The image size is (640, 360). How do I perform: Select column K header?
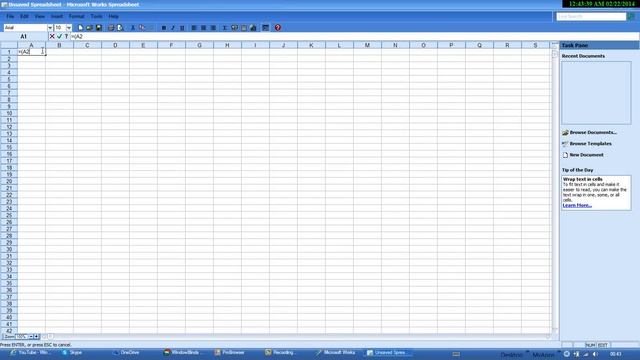coord(311,45)
